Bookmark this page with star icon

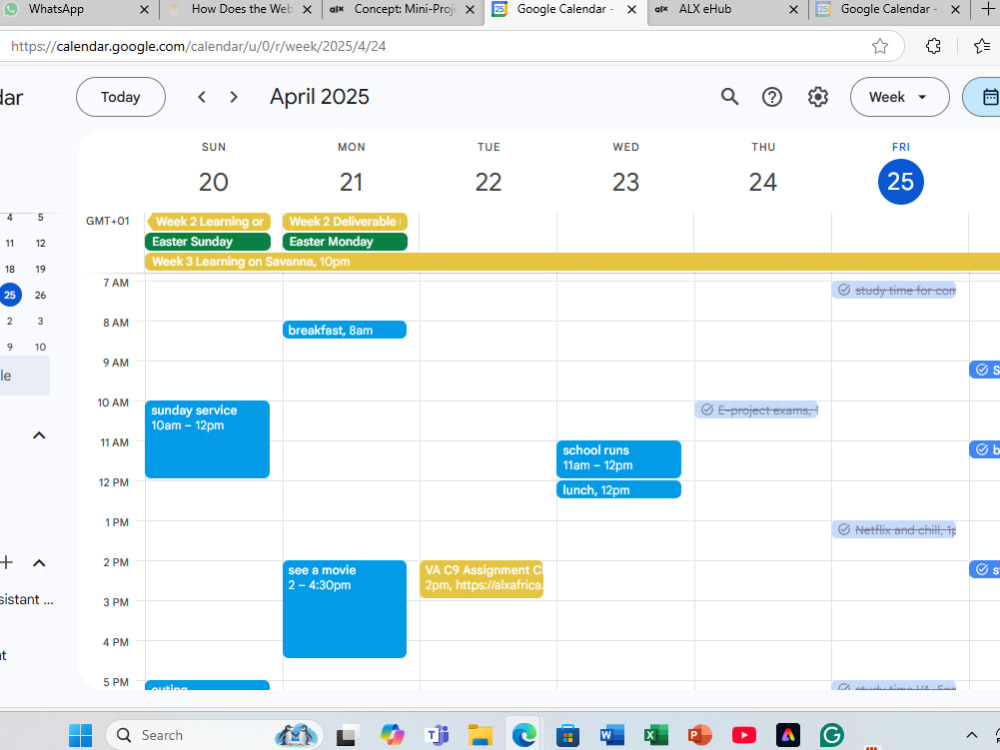click(879, 46)
